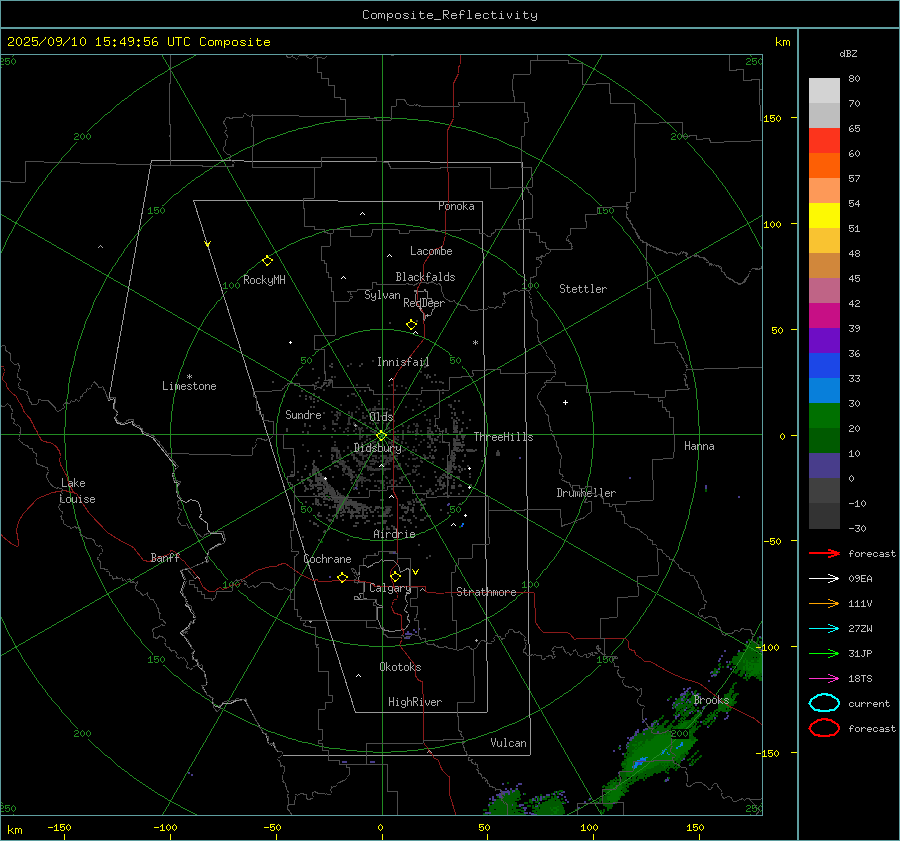Click the Strathmore label

(x=486, y=592)
